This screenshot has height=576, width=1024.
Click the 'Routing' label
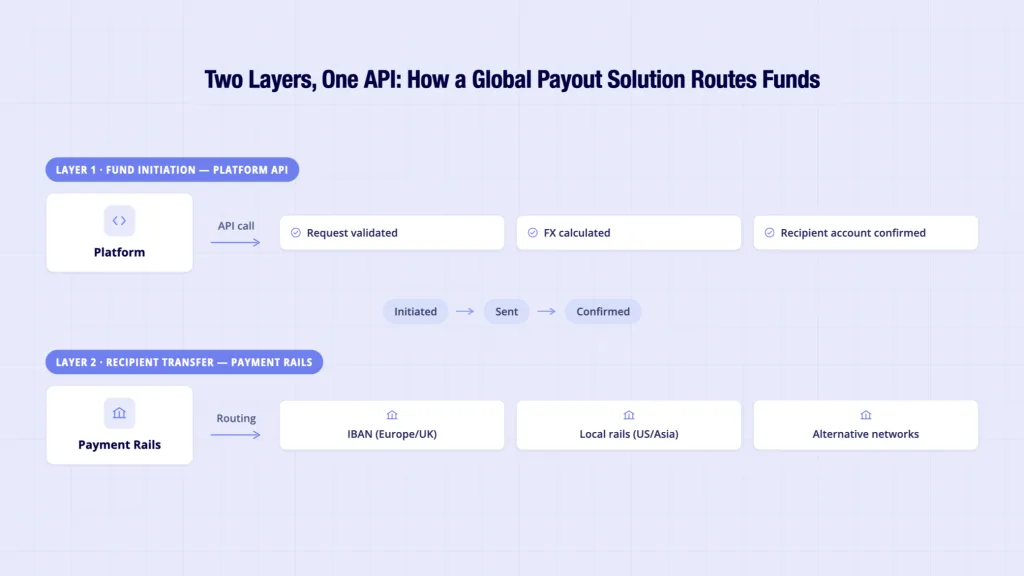point(236,418)
